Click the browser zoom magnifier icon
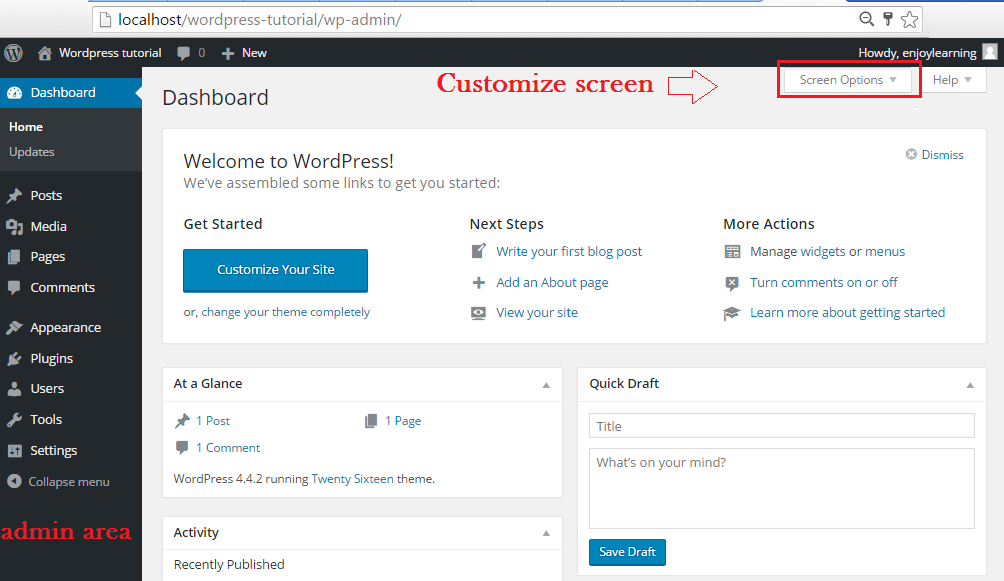This screenshot has width=1004, height=581. click(x=866, y=19)
